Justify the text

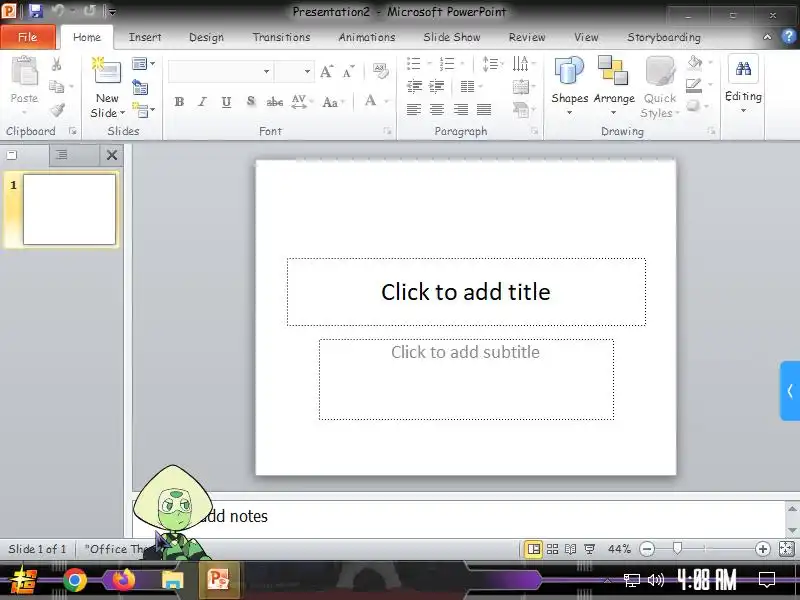click(x=484, y=109)
